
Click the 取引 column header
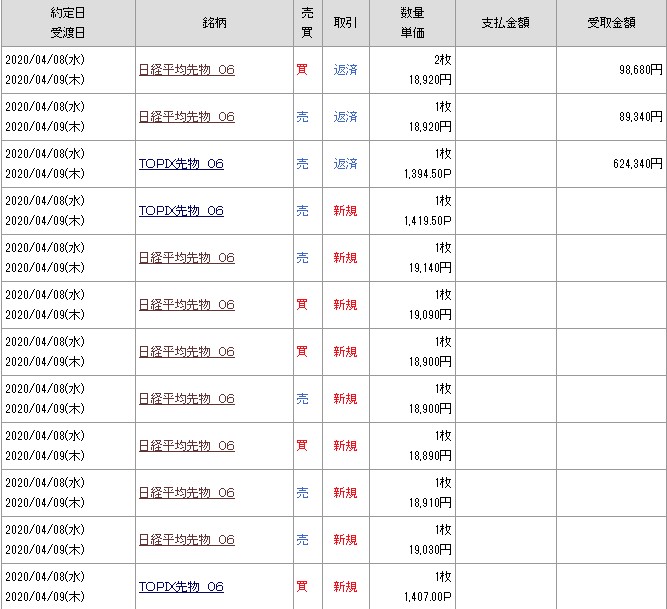[345, 23]
